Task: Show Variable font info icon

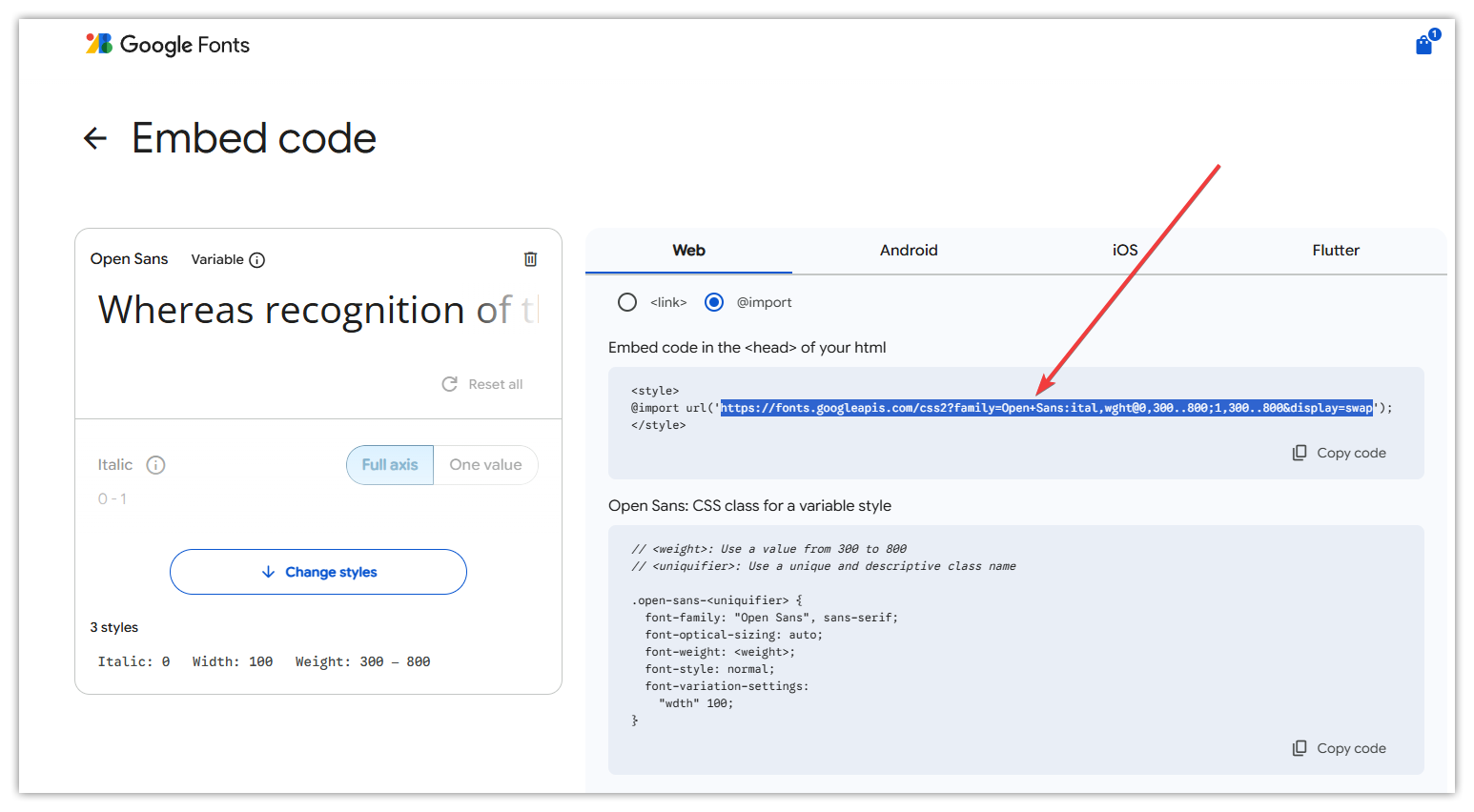Action: [x=256, y=260]
